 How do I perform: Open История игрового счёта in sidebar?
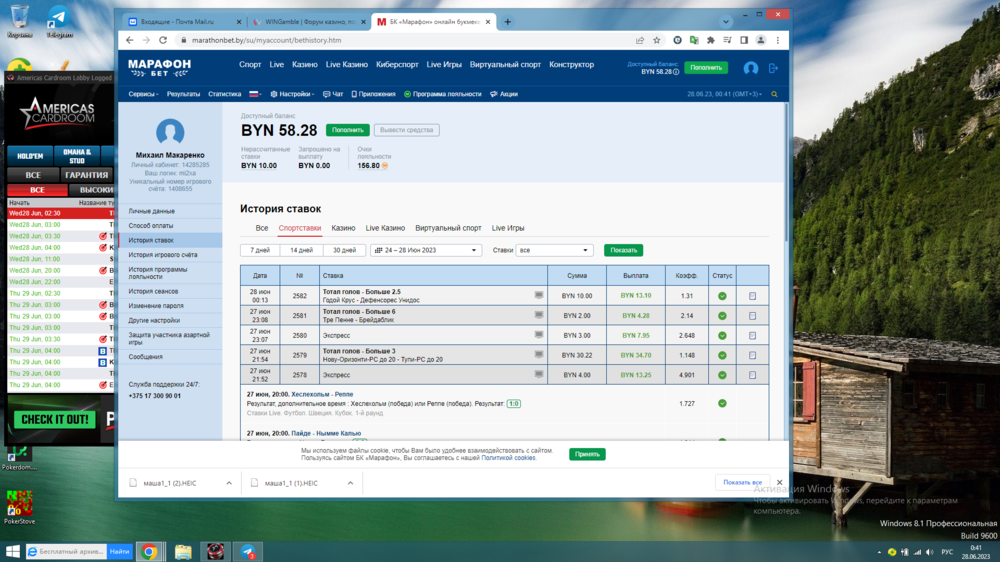[x=162, y=255]
